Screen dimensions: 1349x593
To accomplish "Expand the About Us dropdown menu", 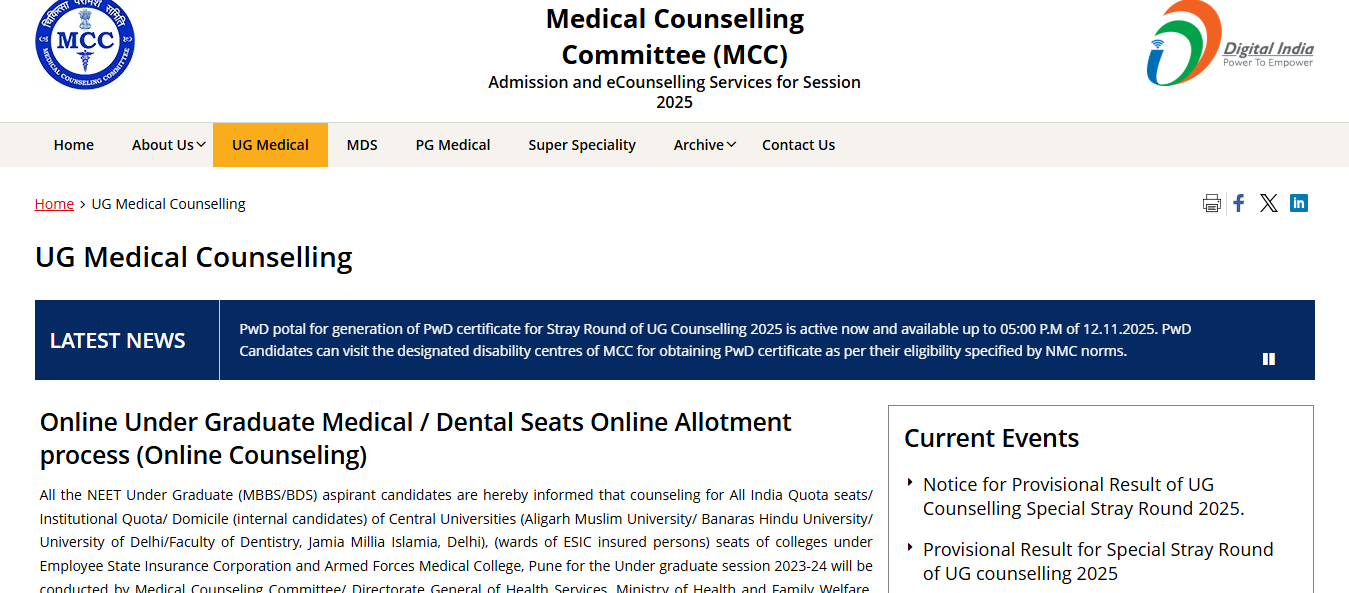I will point(168,145).
